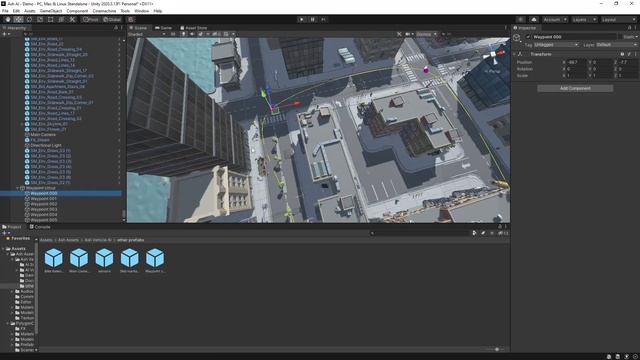Click the Add Component button

click(x=575, y=88)
